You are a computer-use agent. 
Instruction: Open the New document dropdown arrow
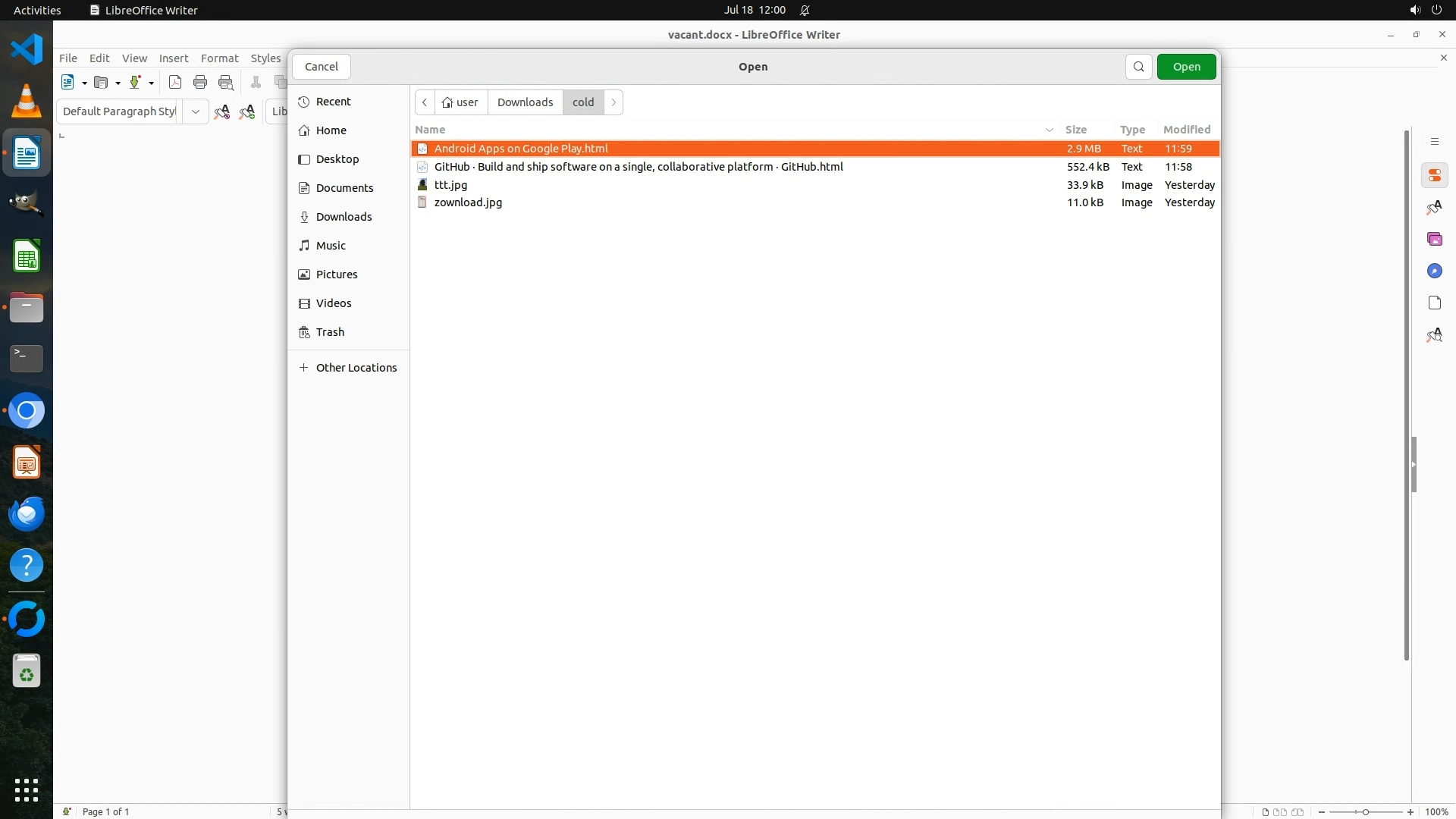point(84,83)
